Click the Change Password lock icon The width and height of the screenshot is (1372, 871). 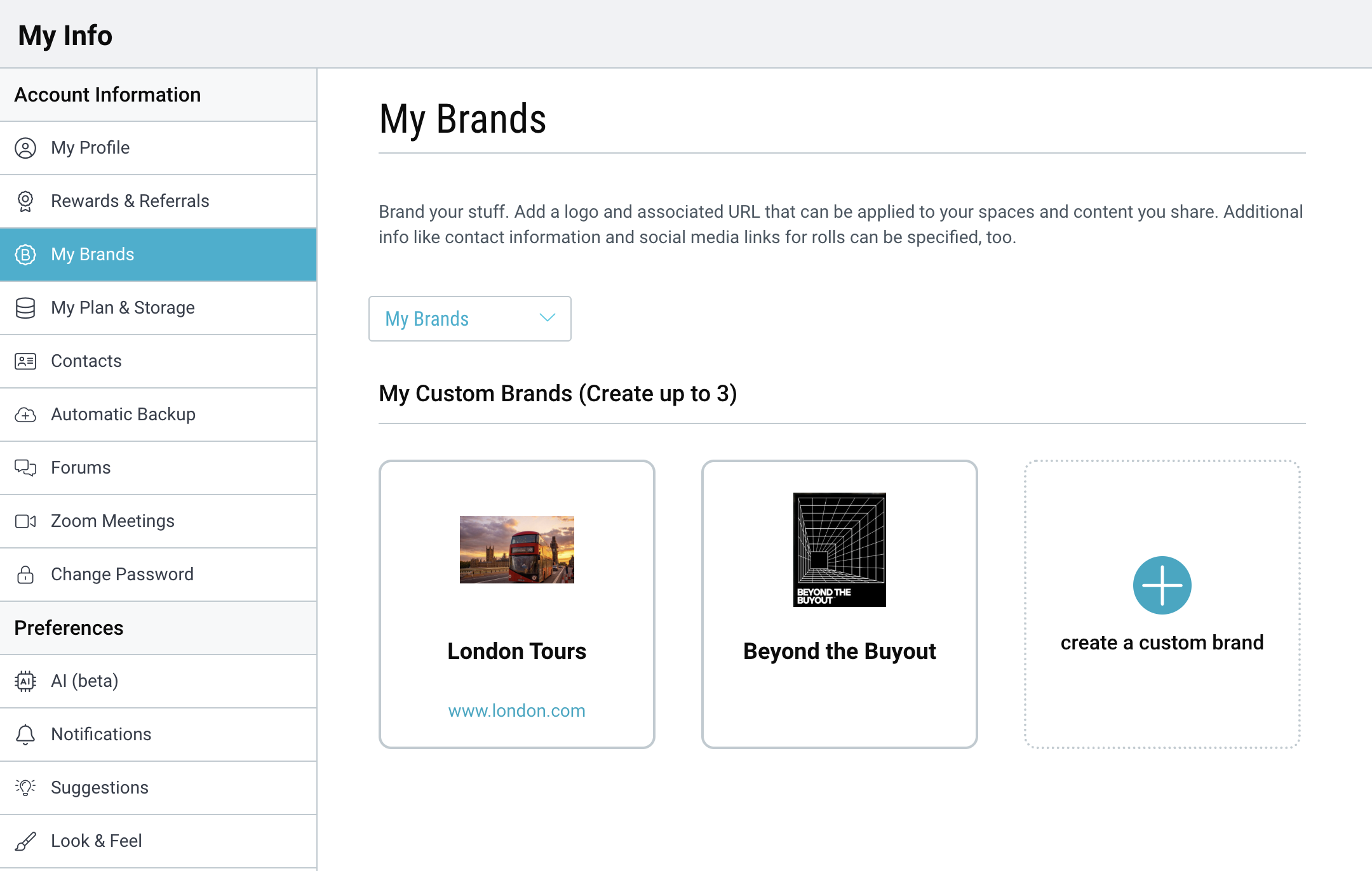tap(25, 575)
